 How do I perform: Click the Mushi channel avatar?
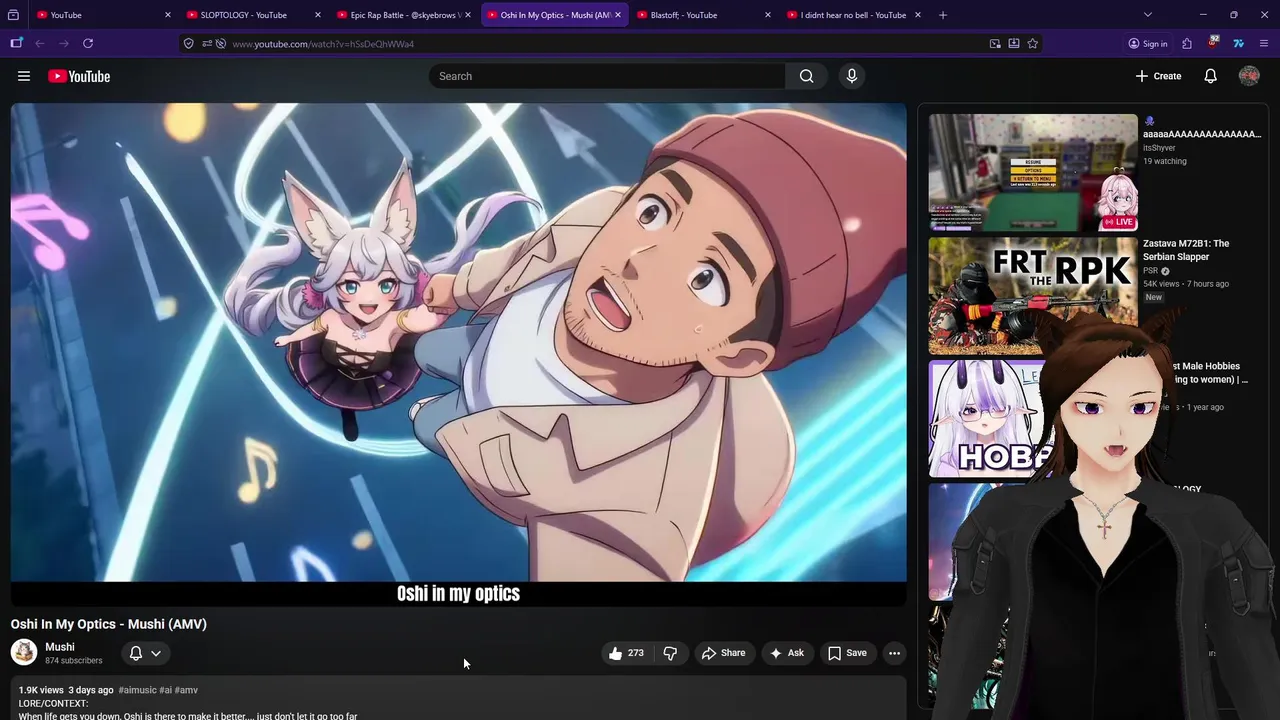[x=24, y=653]
